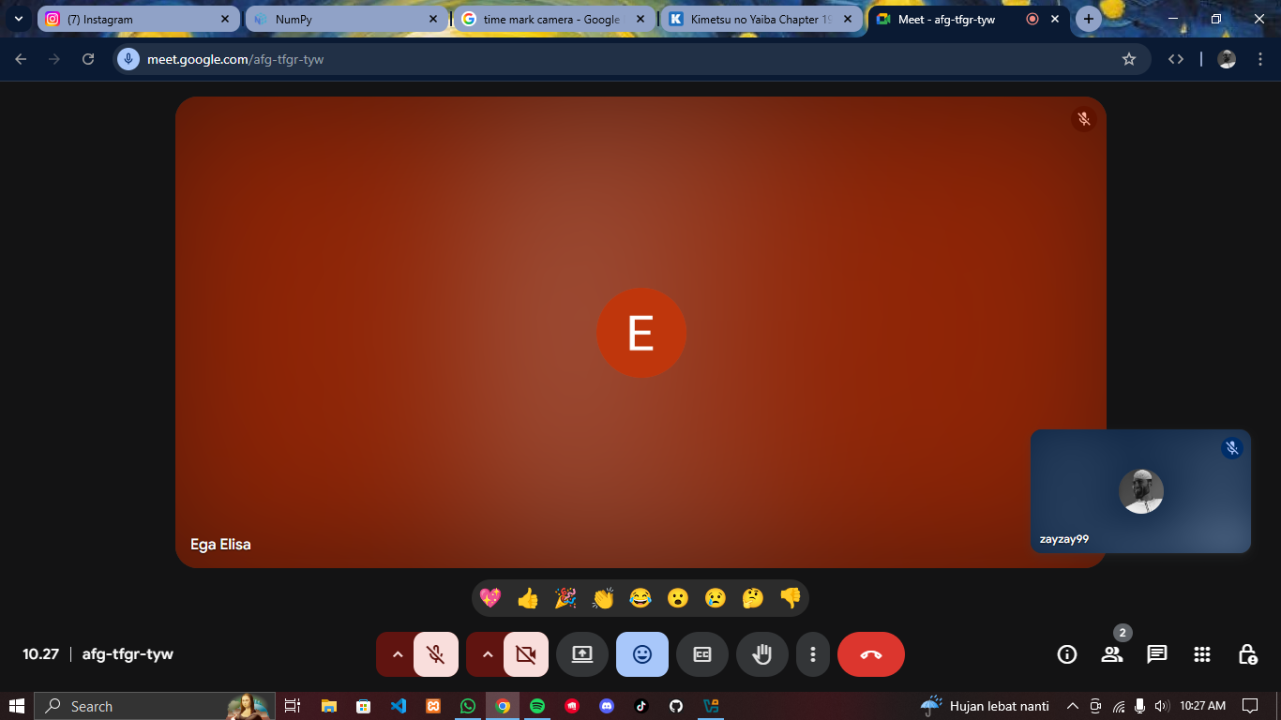Image resolution: width=1281 pixels, height=720 pixels.
Task: Open host controls lock icon
Action: point(1247,655)
